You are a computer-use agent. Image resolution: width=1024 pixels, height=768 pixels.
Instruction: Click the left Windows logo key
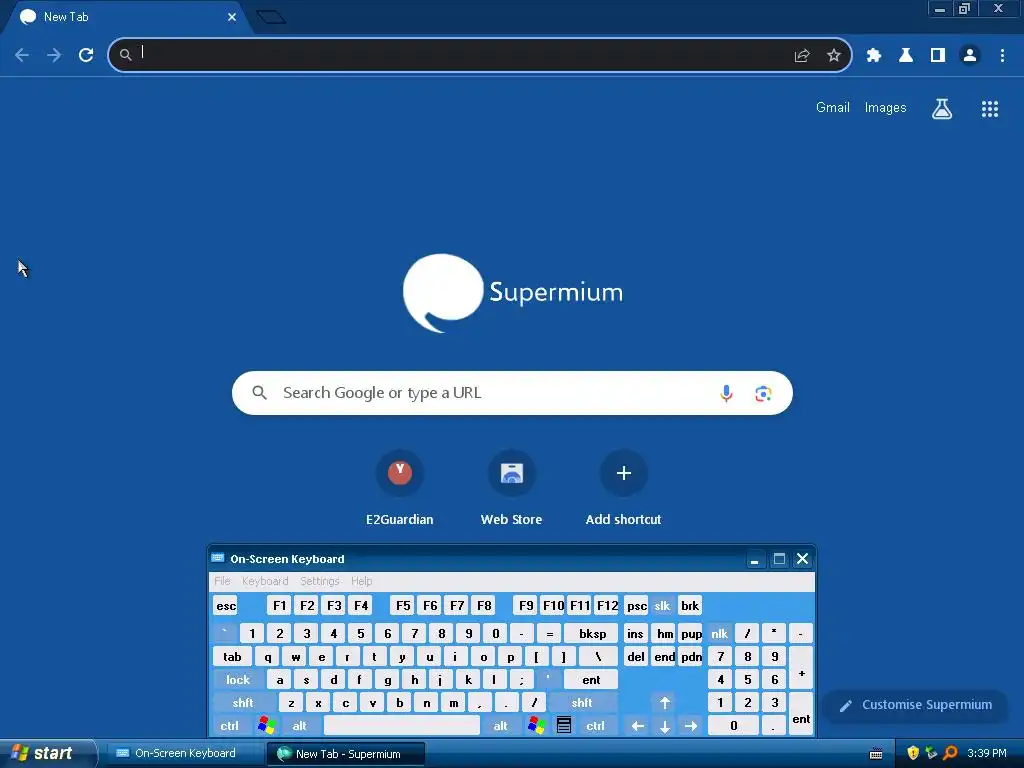(x=266, y=726)
